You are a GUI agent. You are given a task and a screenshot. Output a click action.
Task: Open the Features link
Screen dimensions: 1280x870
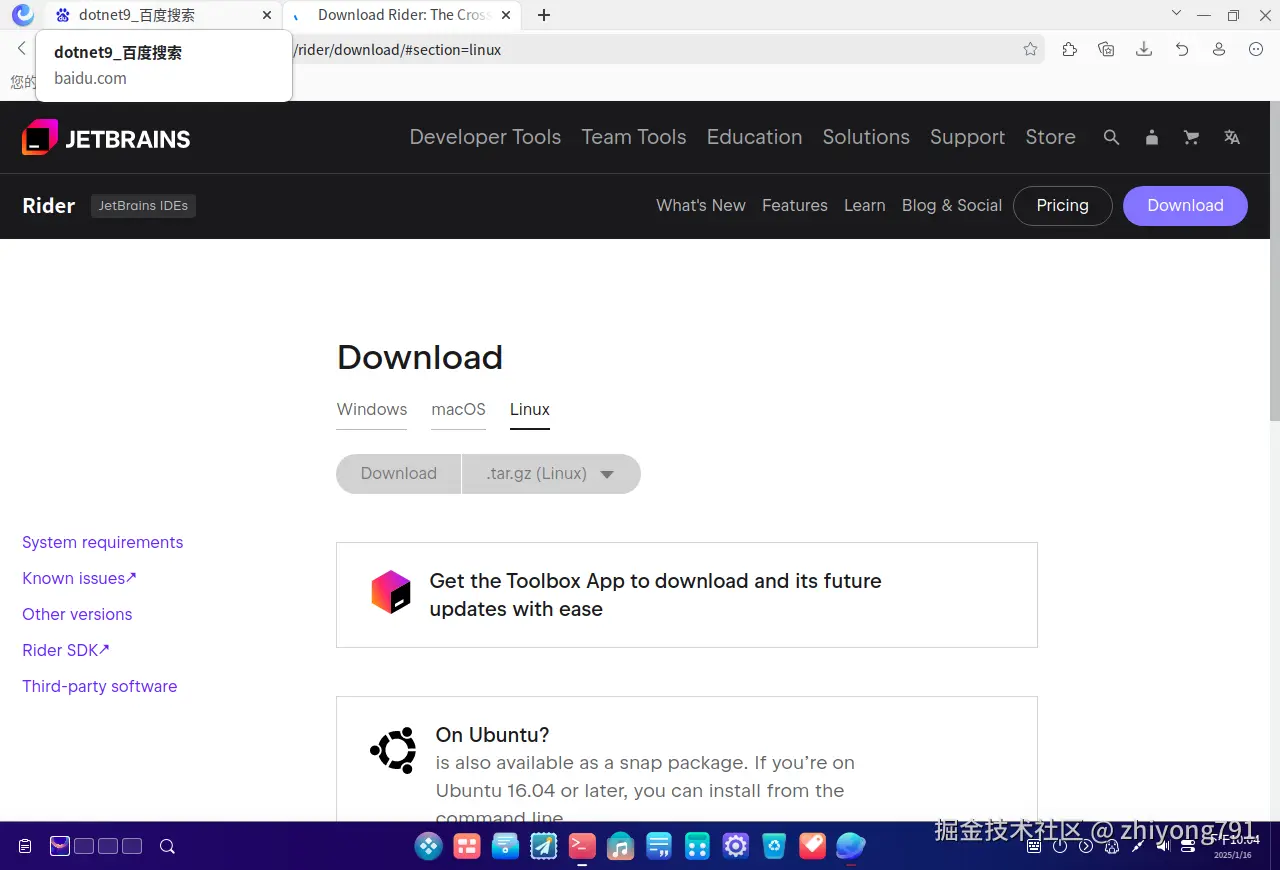tap(795, 206)
